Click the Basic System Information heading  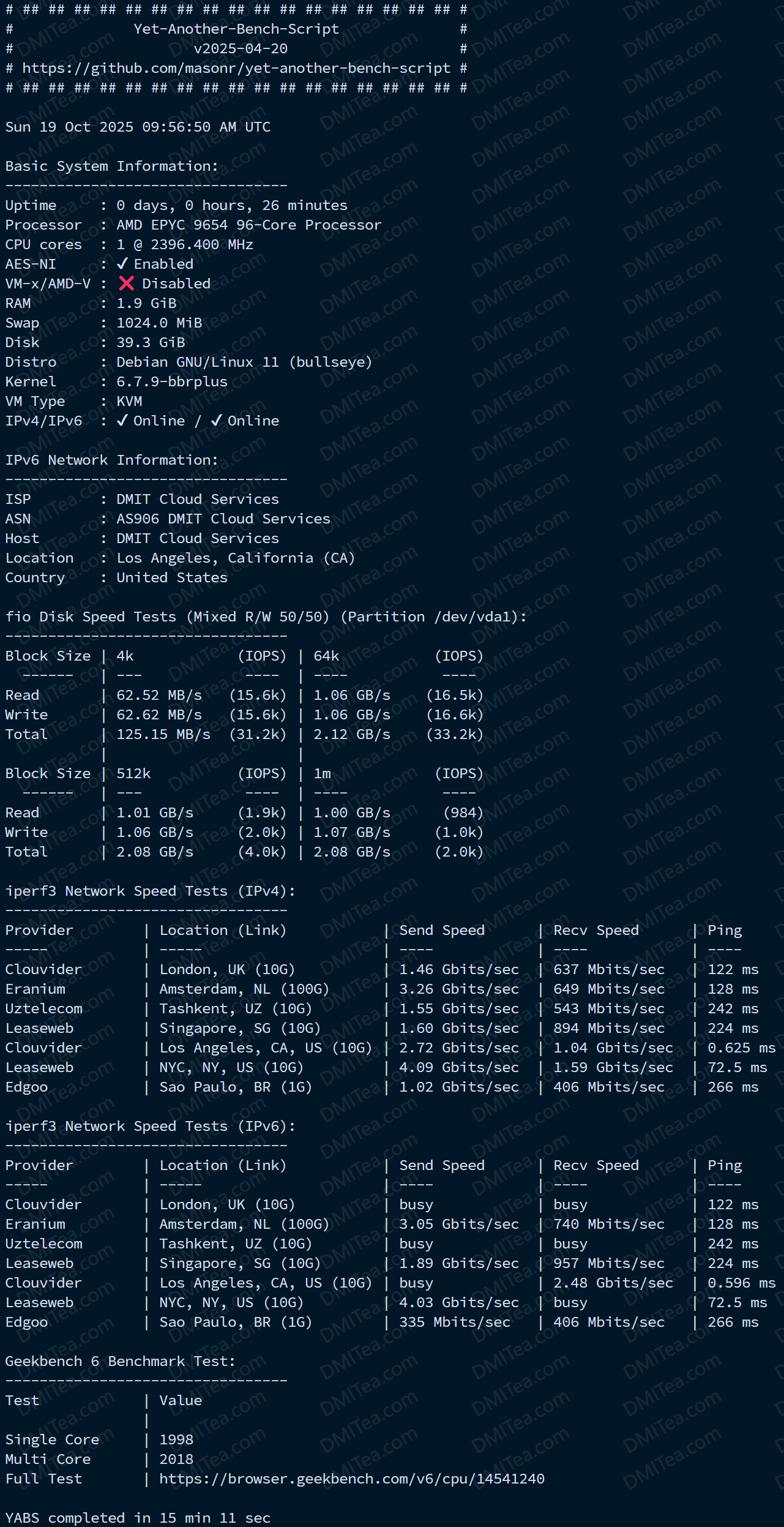[x=111, y=167]
